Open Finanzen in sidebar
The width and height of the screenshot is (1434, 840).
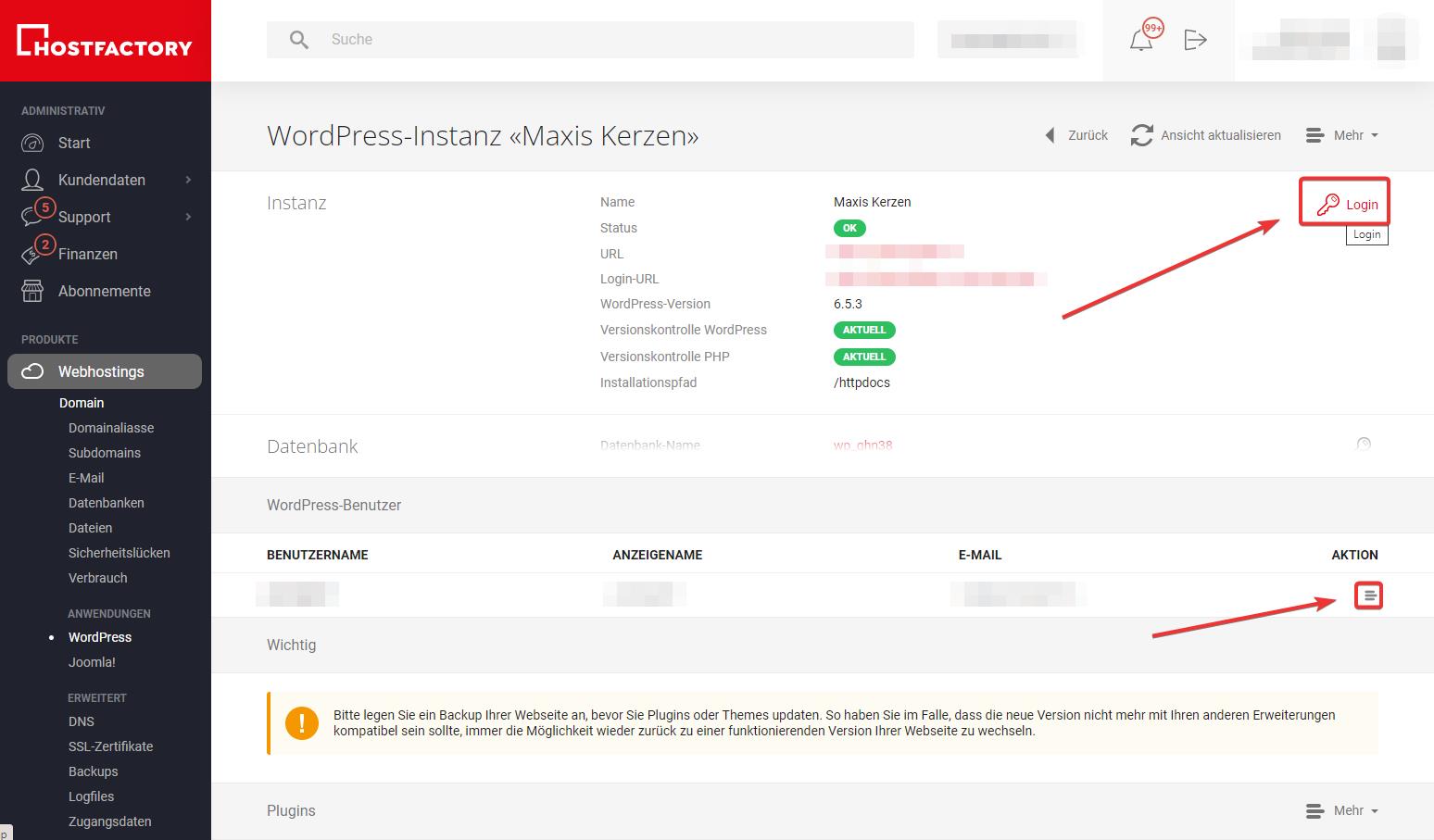pos(88,254)
